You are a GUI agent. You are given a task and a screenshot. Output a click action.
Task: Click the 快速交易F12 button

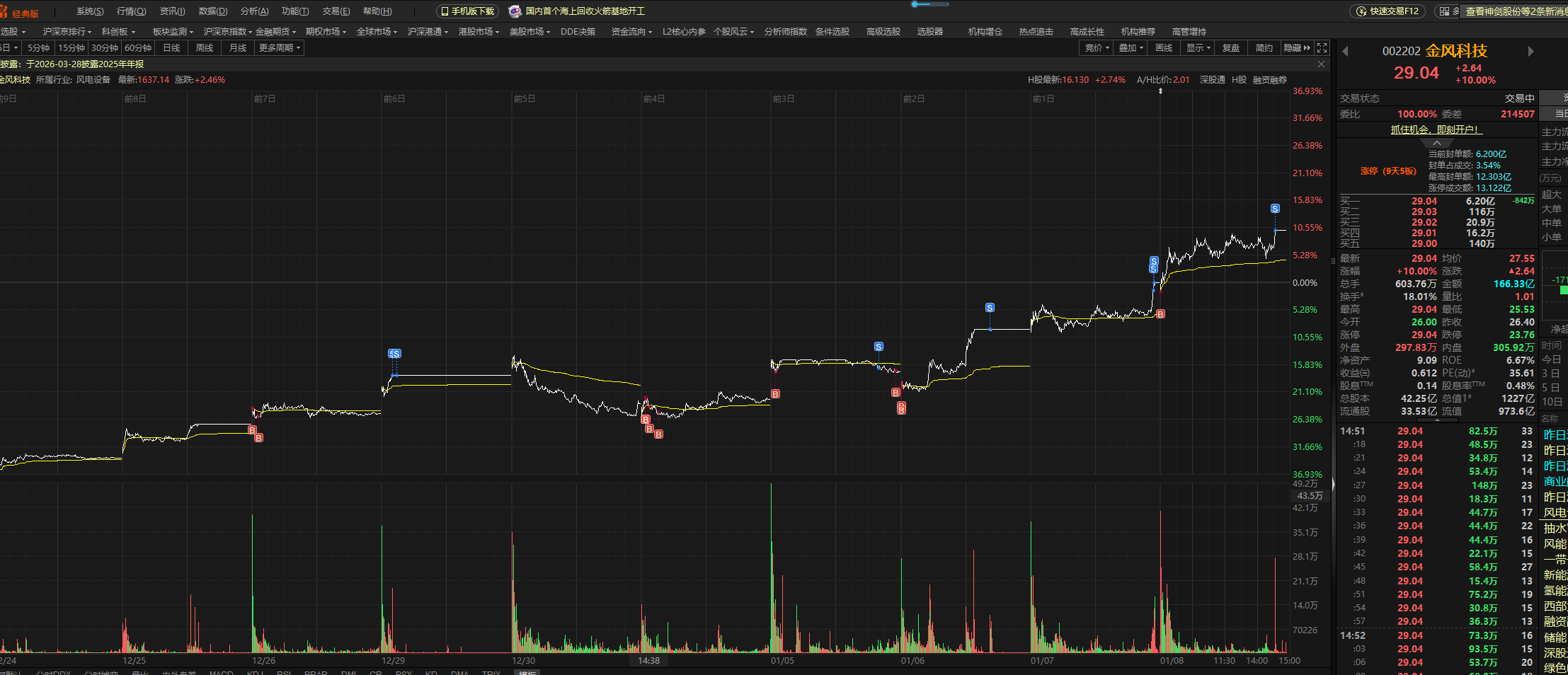click(x=1389, y=11)
